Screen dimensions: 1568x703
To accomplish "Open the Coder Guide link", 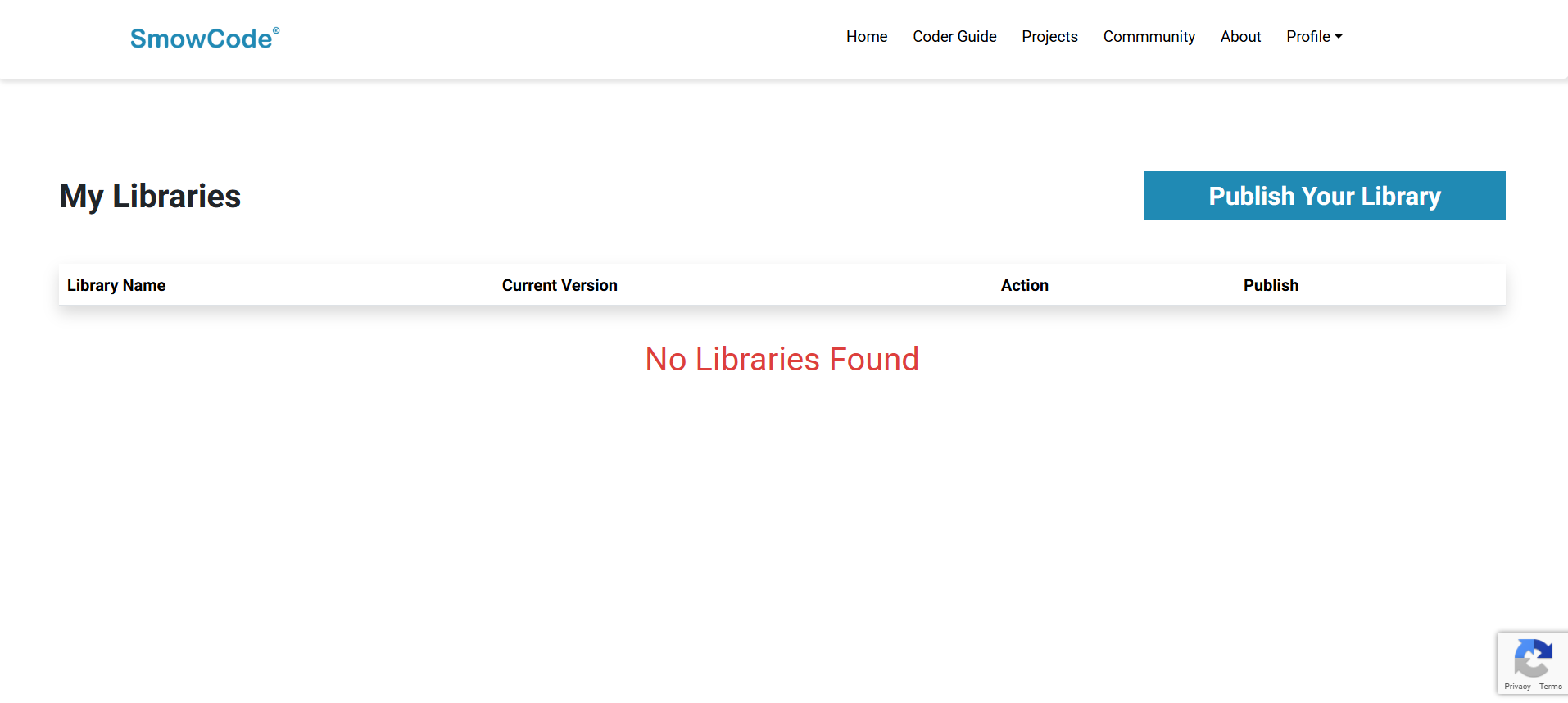I will [x=954, y=37].
